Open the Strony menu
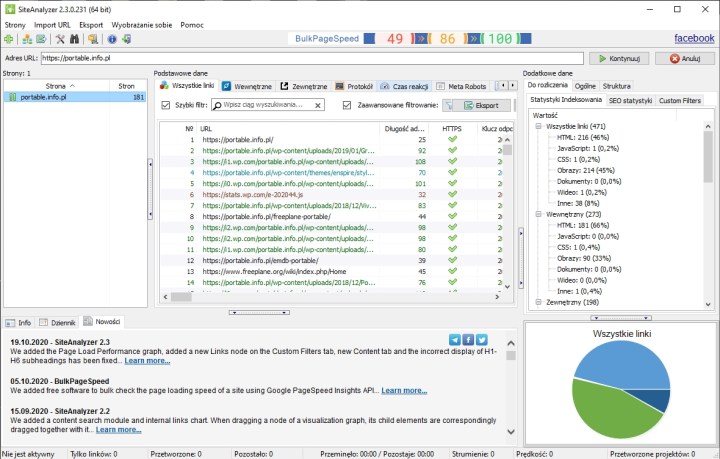Image resolution: width=720 pixels, height=459 pixels. (15, 25)
